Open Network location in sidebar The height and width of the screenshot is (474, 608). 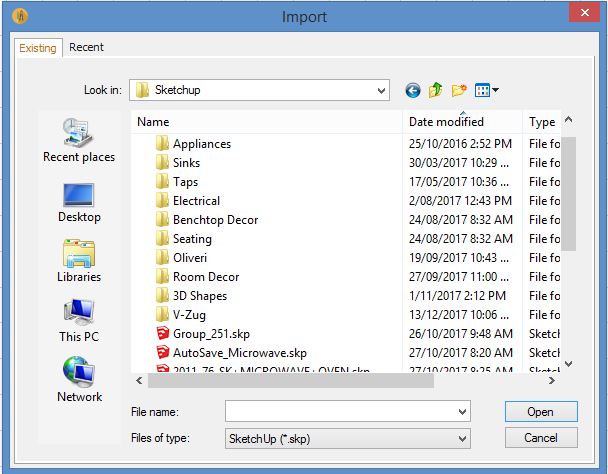pos(79,380)
